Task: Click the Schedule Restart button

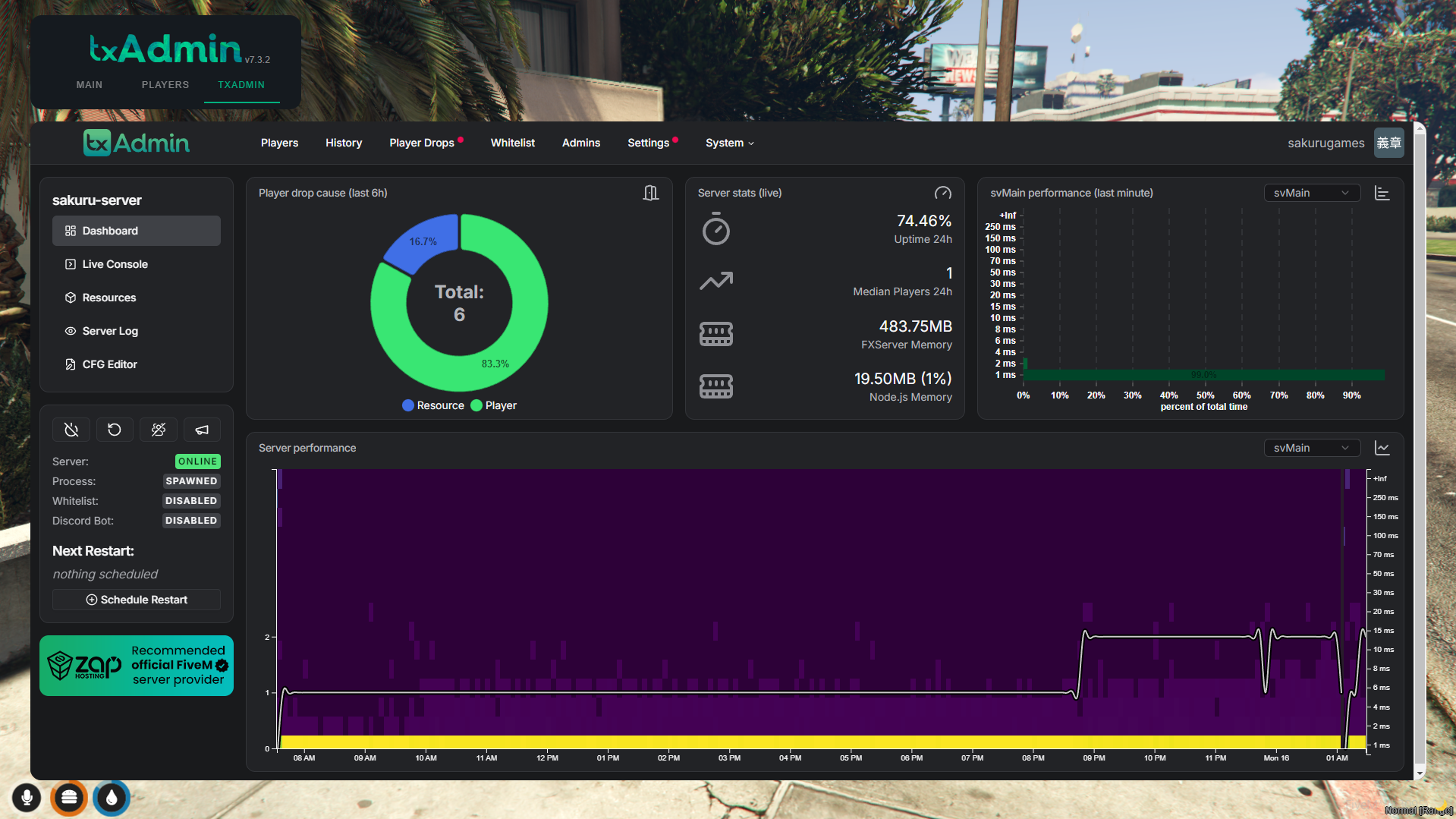Action: click(137, 600)
